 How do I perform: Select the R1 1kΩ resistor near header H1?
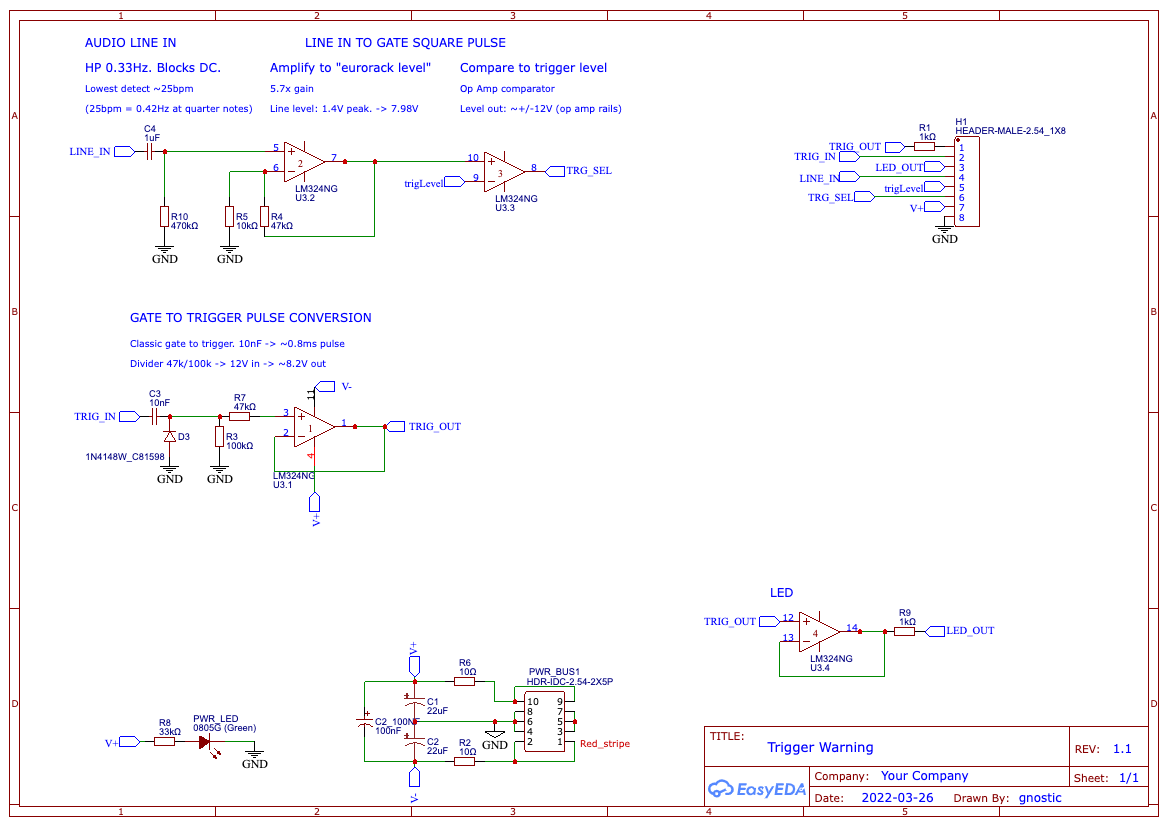pos(924,147)
